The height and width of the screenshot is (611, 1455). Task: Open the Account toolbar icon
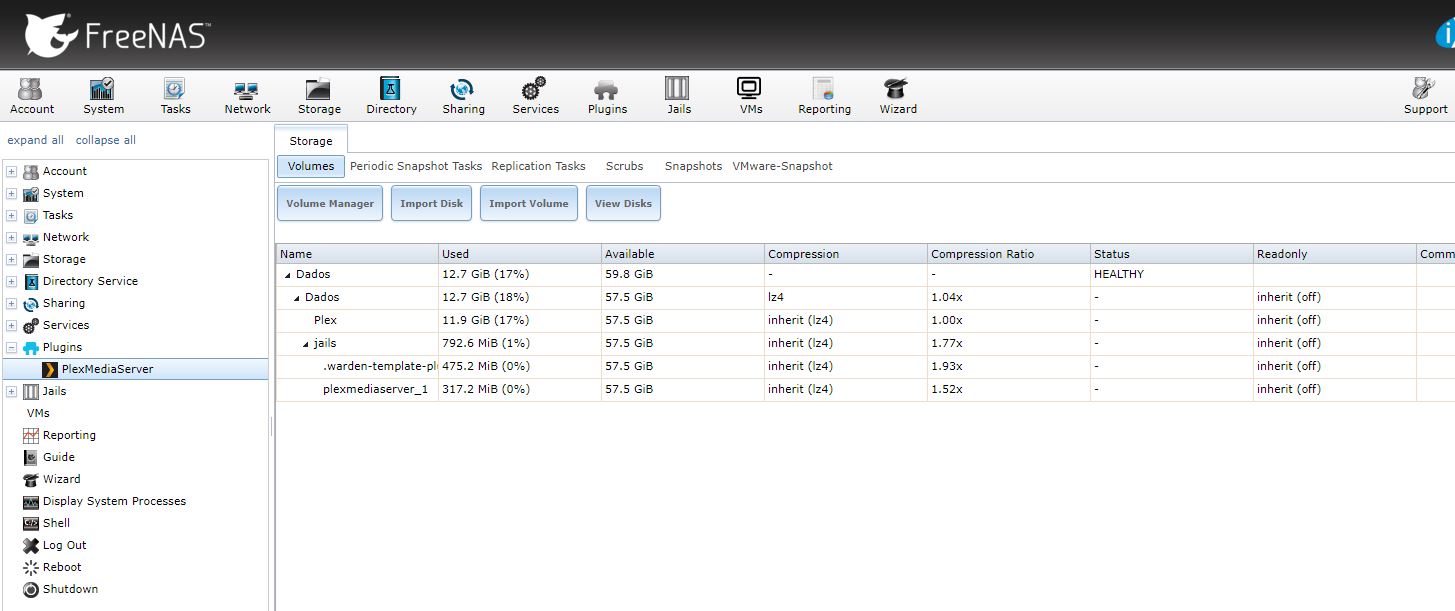(32, 96)
